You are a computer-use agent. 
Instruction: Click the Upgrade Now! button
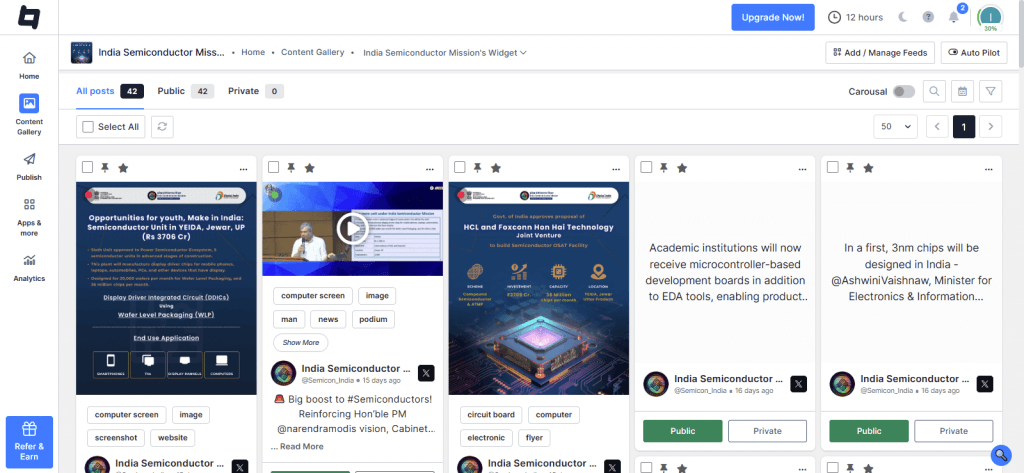[772, 17]
